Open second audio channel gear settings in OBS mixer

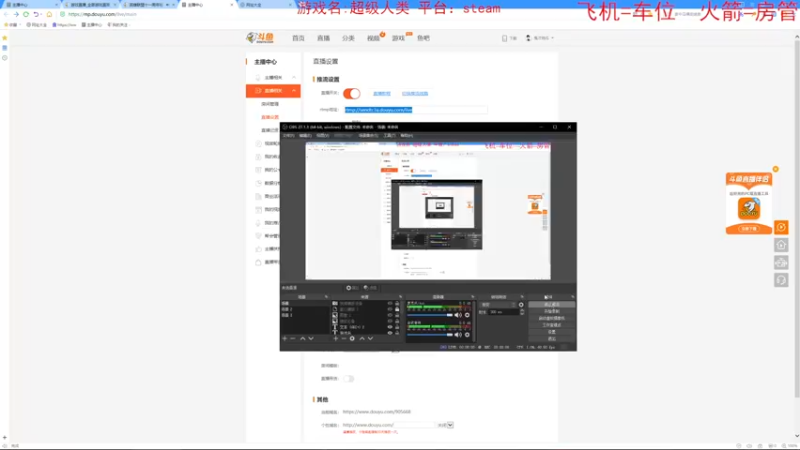pyautogui.click(x=467, y=335)
